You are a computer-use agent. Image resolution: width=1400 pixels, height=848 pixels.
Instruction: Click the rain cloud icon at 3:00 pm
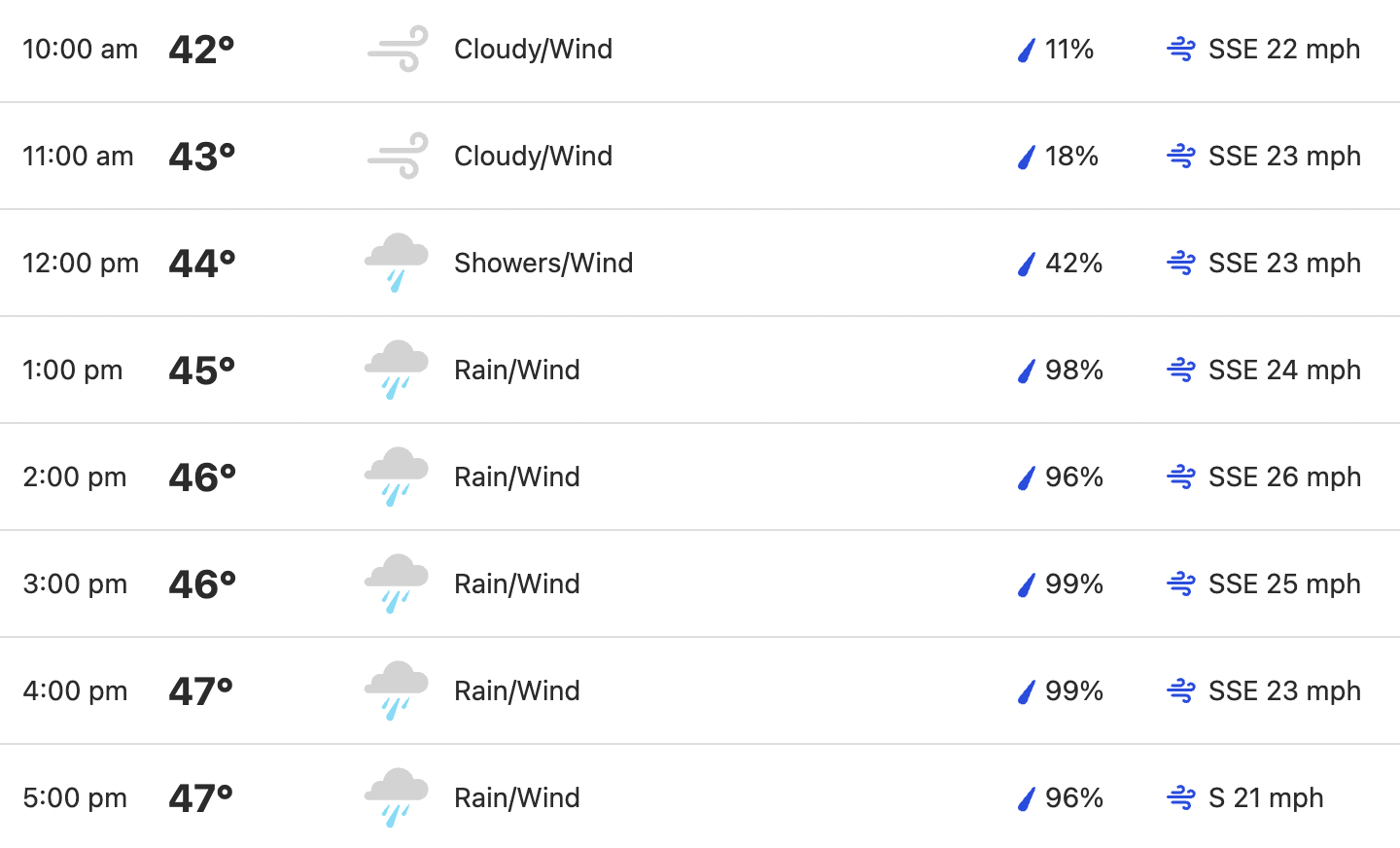tap(397, 583)
